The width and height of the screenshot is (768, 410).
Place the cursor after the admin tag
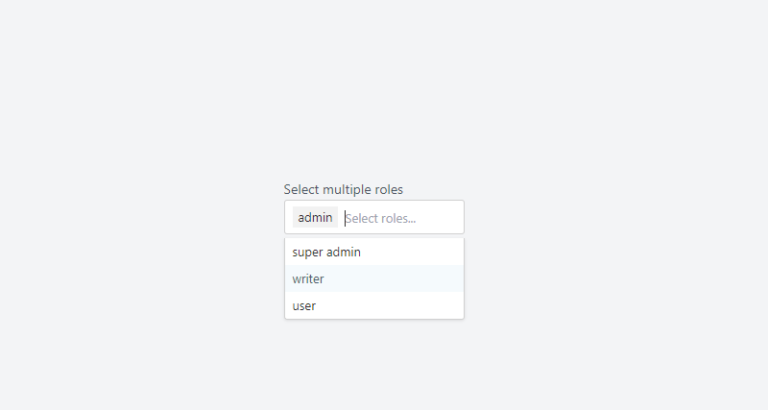tap(401, 218)
